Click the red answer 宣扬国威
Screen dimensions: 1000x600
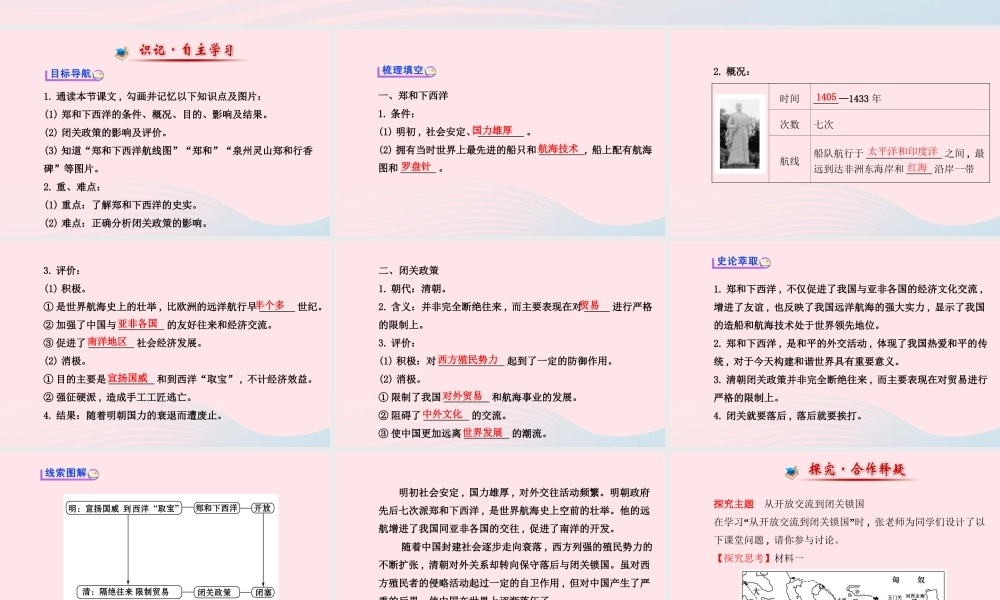pyautogui.click(x=128, y=377)
